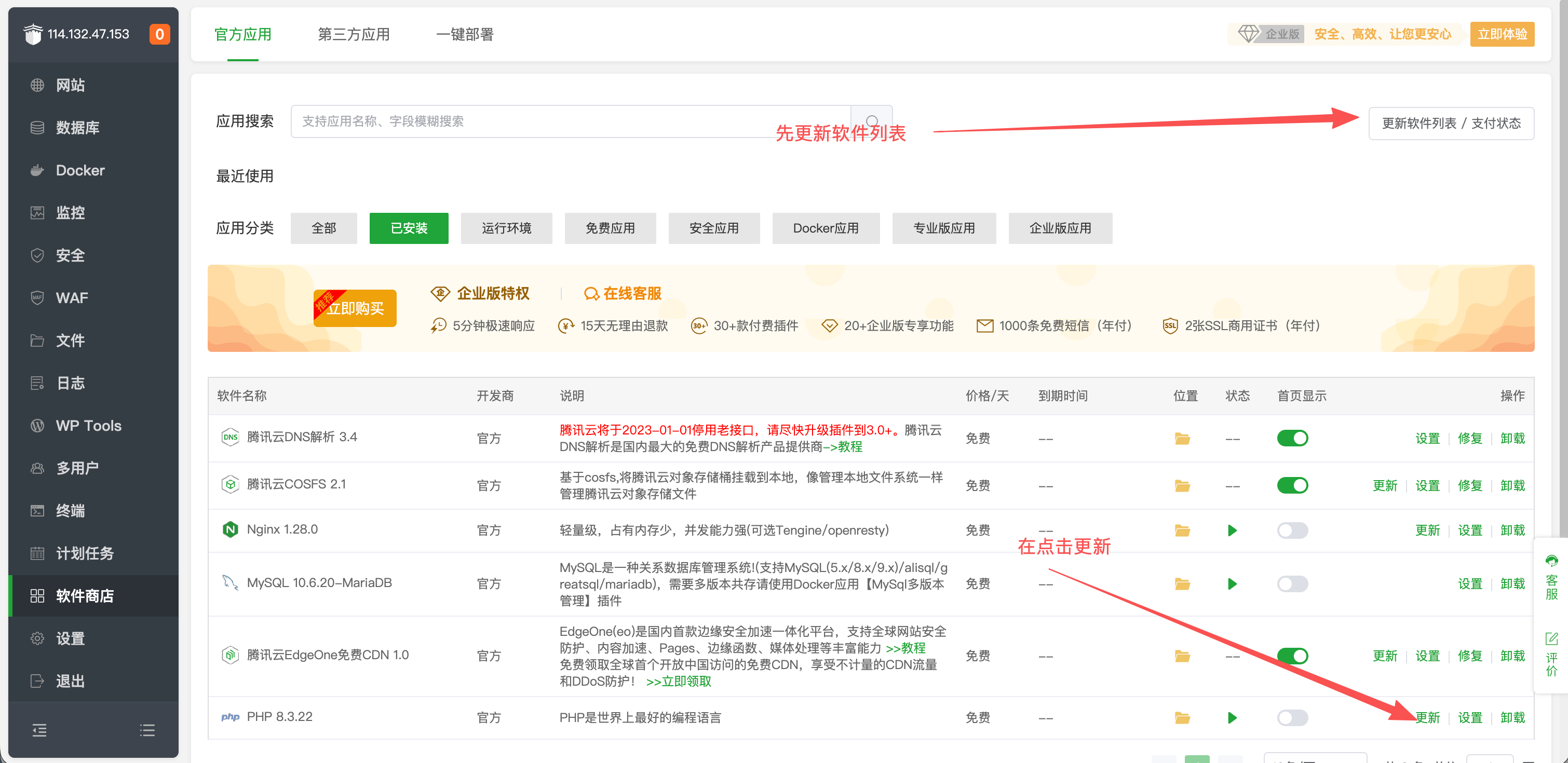This screenshot has width=1568, height=763.
Task: Toggle homepage display for 腾讯云COSFS
Action: coord(1292,485)
